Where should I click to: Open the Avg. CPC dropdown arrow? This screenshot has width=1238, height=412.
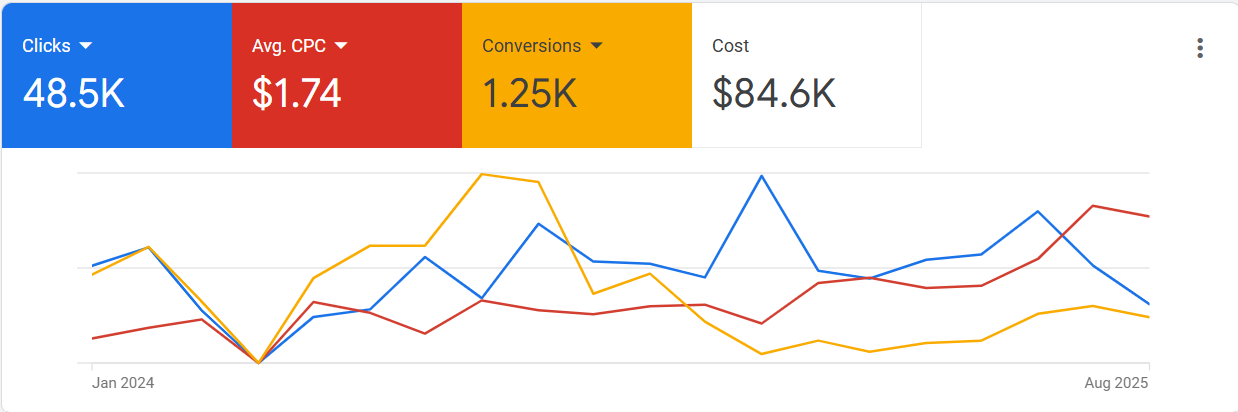point(341,46)
